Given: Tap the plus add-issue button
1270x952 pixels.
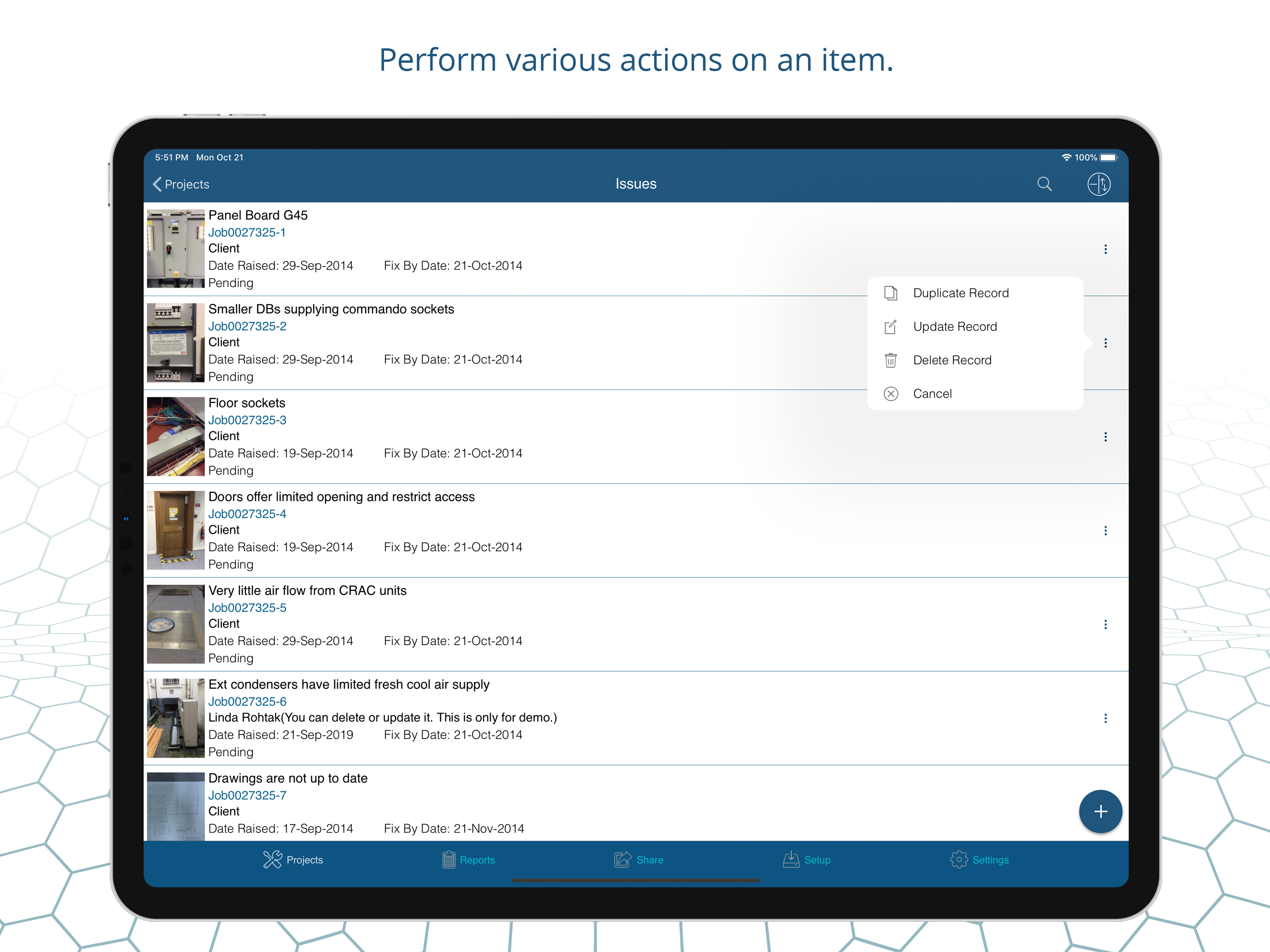Looking at the screenshot, I should [1099, 811].
